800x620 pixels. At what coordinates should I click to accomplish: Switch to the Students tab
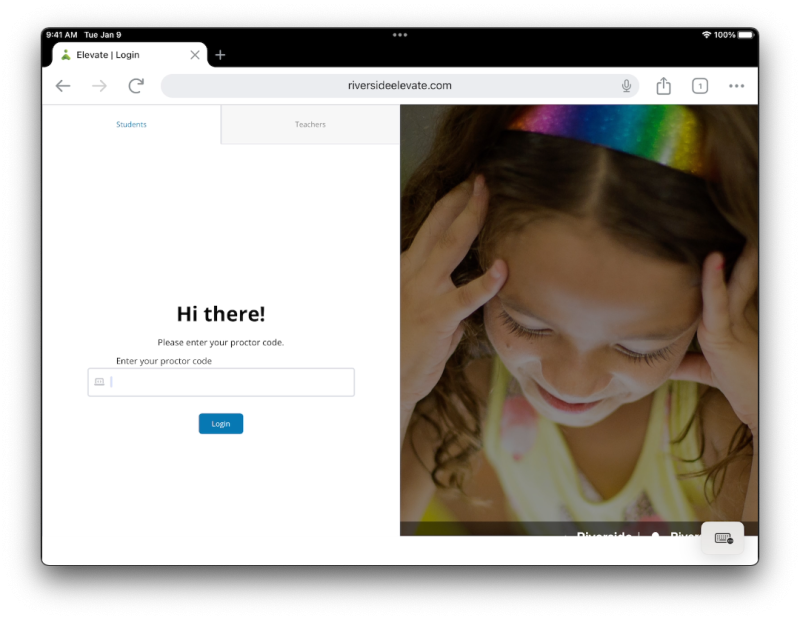point(131,125)
